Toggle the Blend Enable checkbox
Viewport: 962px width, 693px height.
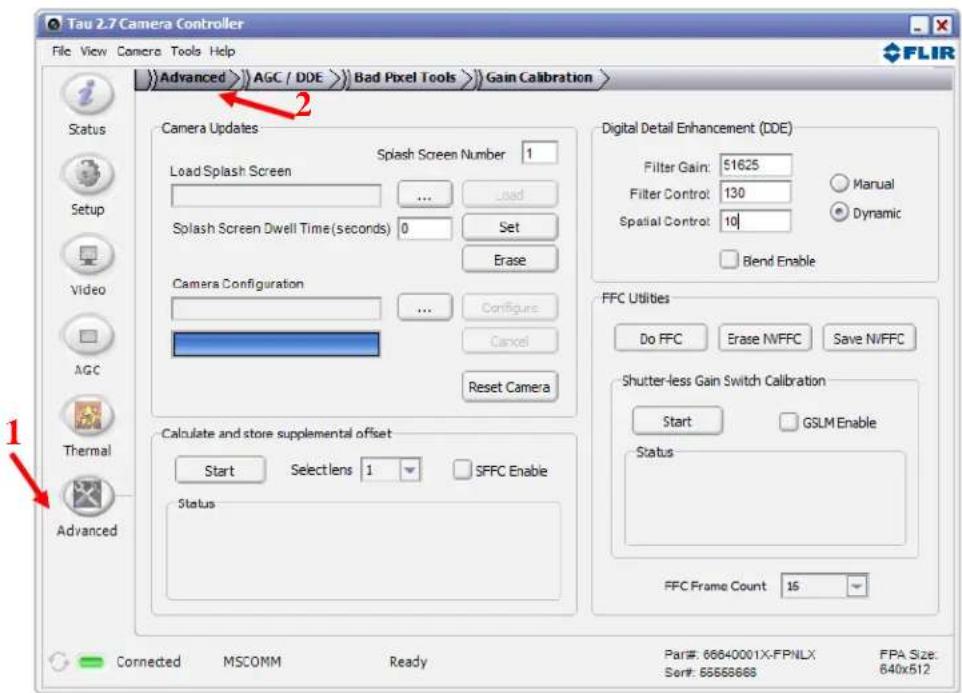[x=728, y=259]
